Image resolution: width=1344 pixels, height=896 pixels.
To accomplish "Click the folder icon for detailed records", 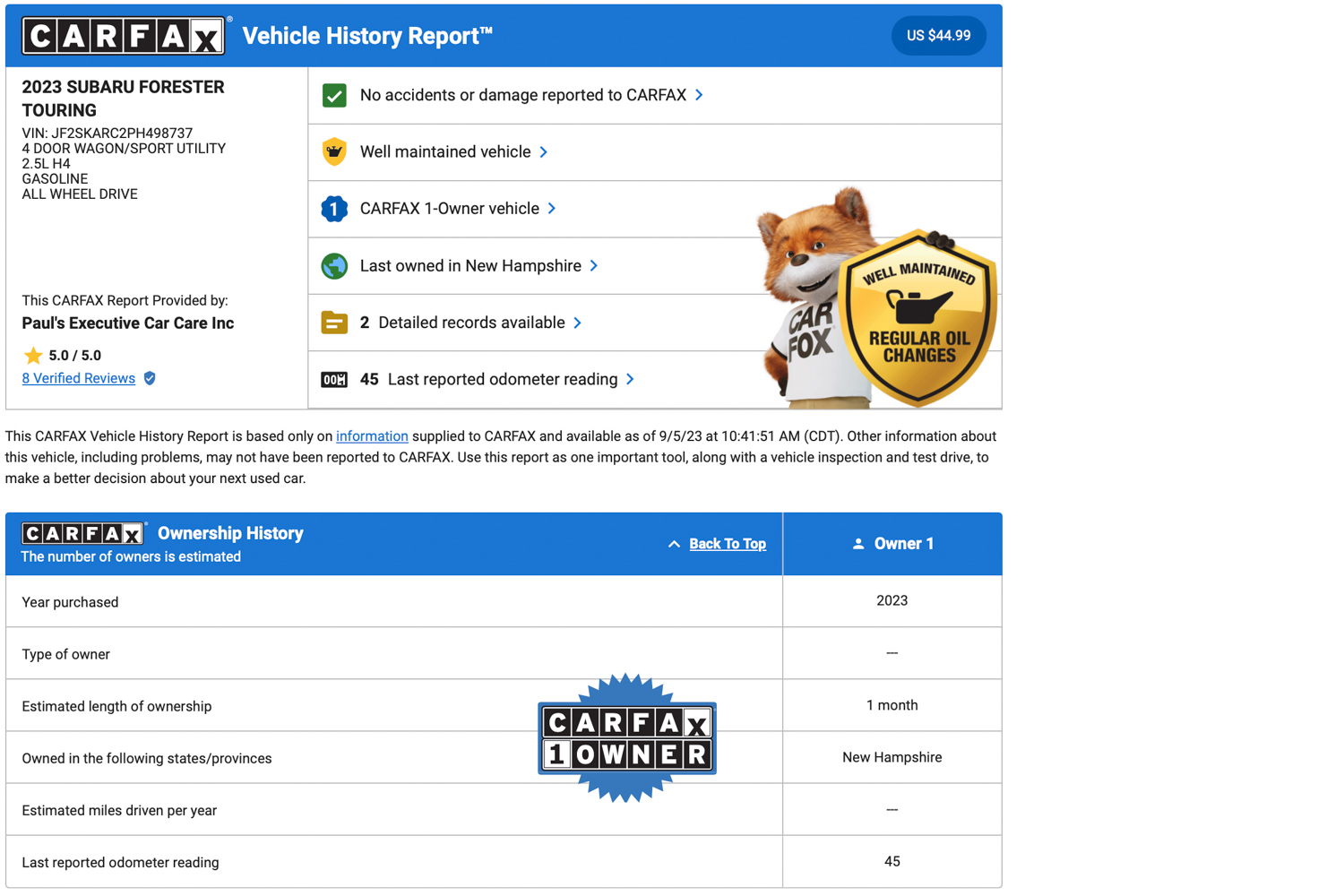I will pyautogui.click(x=334, y=323).
